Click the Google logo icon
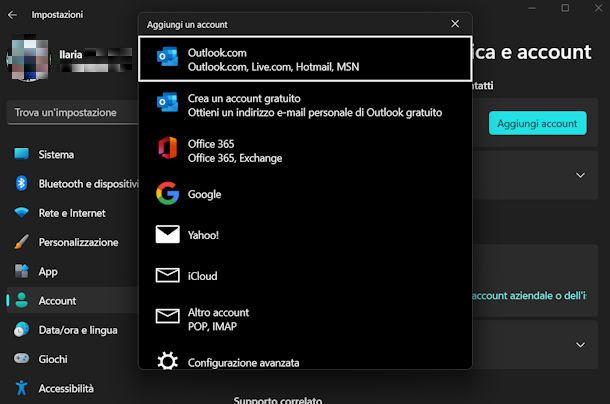This screenshot has width=610, height=404. [x=167, y=193]
